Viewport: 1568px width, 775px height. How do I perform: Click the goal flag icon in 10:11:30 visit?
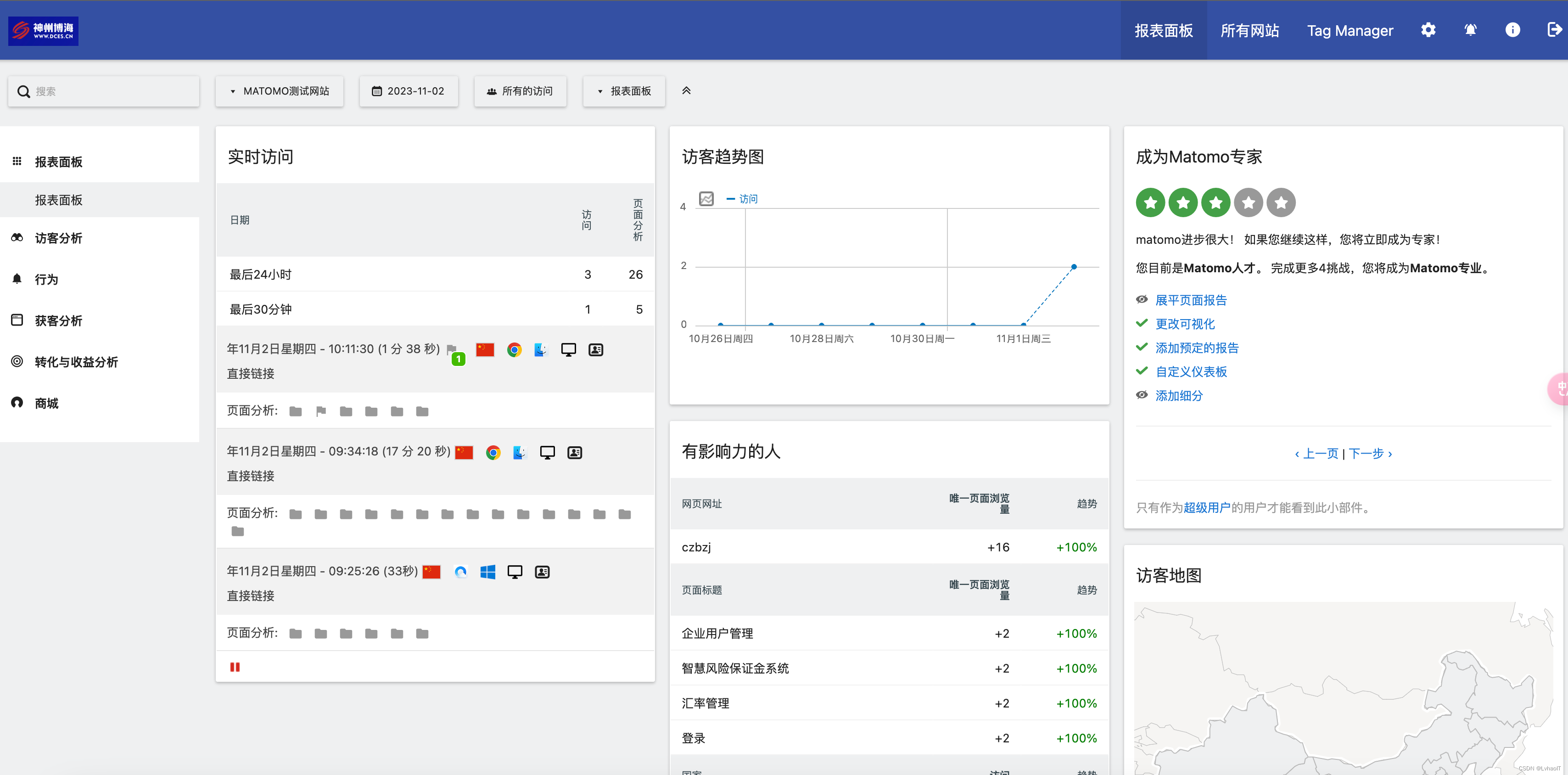coord(452,349)
